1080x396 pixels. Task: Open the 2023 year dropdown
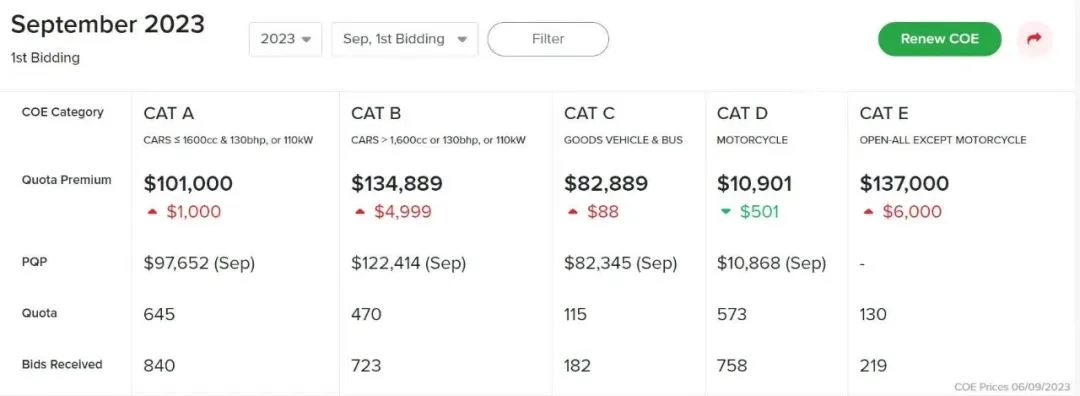[x=285, y=39]
